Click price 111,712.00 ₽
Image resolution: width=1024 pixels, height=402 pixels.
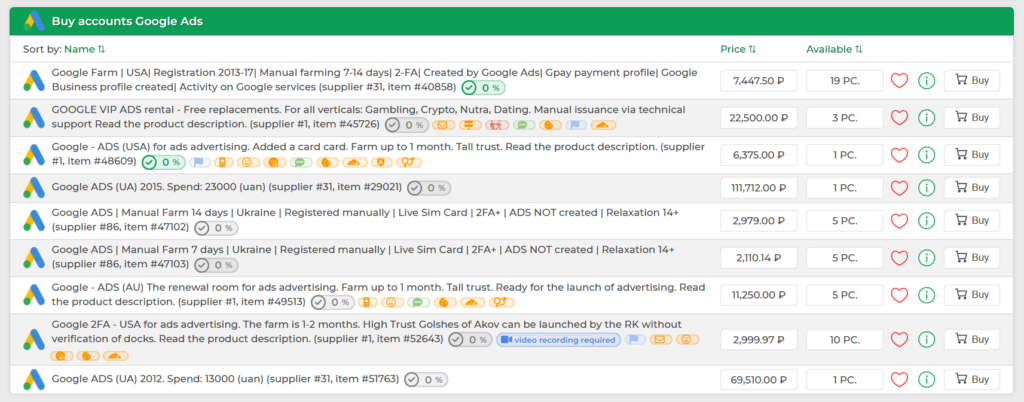coord(758,188)
